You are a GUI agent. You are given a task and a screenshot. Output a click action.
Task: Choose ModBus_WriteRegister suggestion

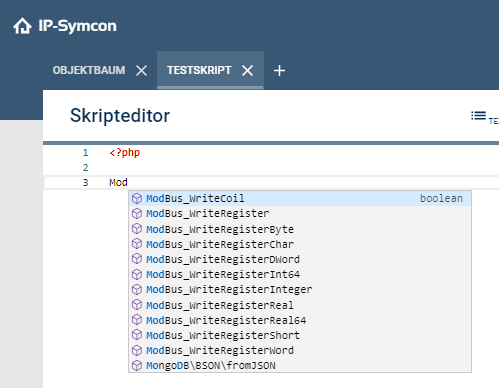pos(300,213)
